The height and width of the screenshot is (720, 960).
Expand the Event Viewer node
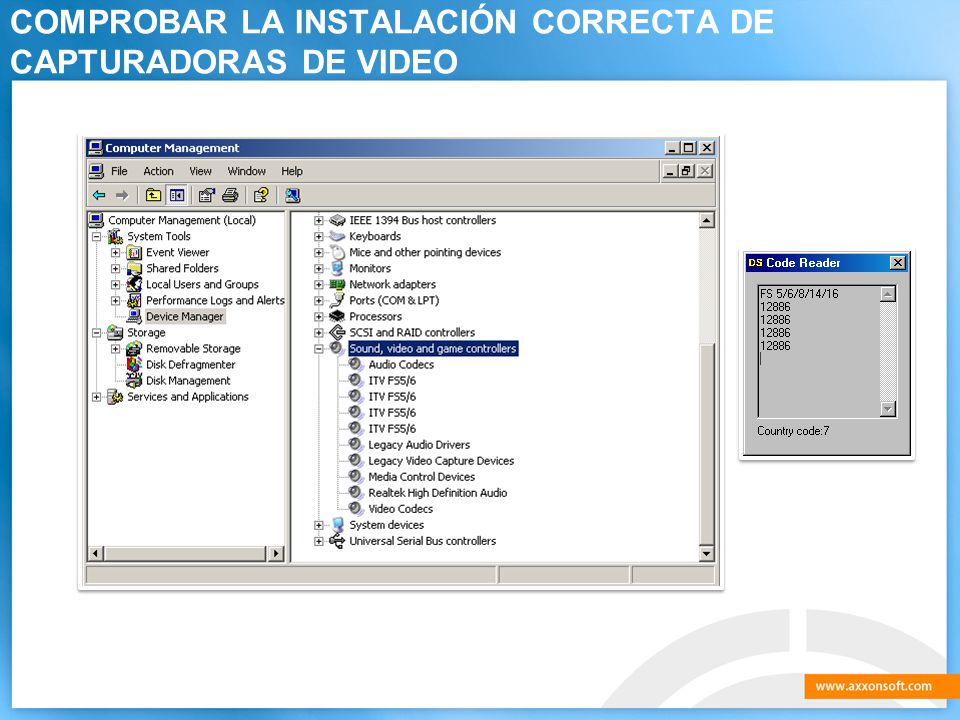coord(115,252)
